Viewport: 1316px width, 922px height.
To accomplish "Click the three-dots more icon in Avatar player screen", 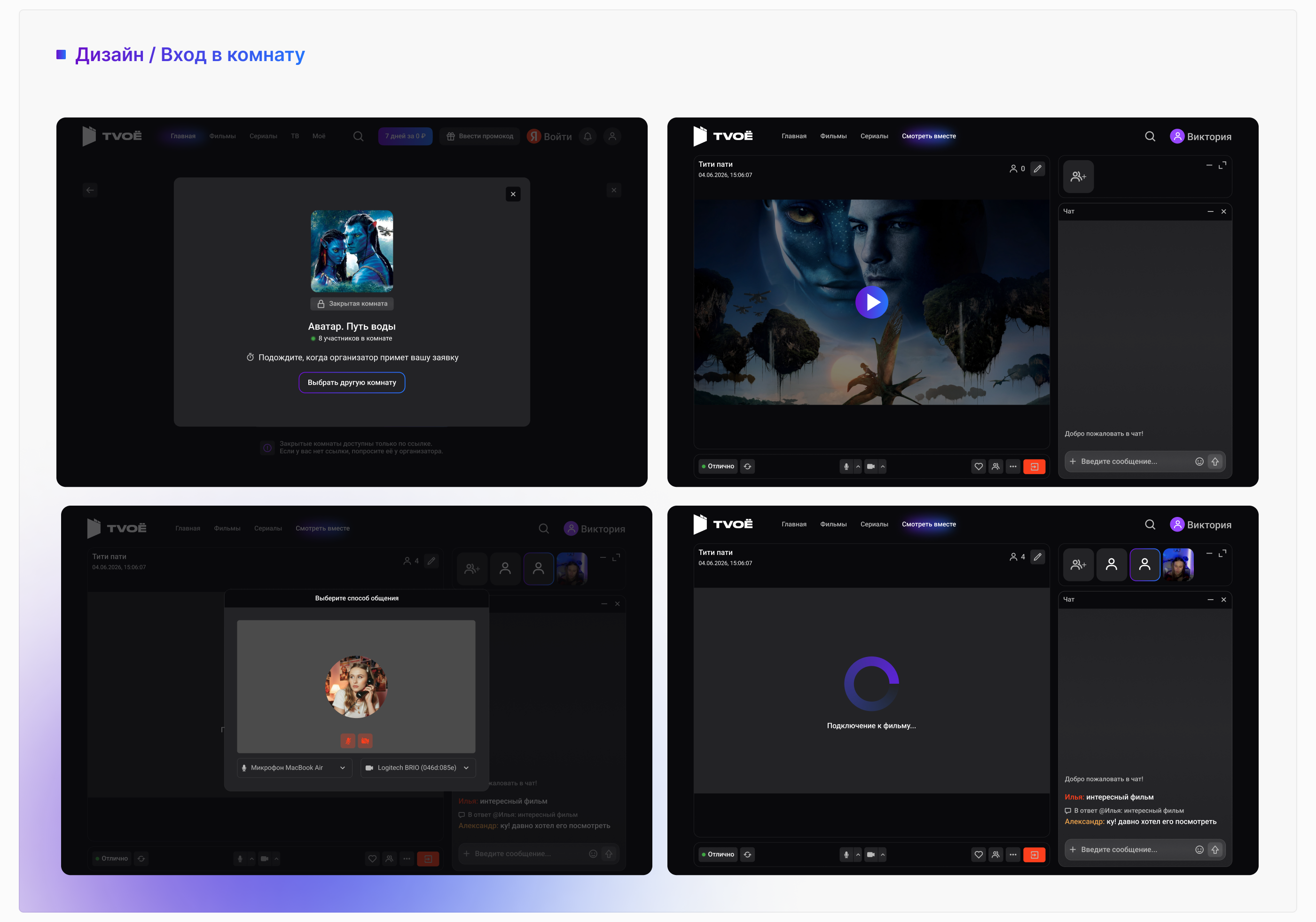I will (1013, 467).
